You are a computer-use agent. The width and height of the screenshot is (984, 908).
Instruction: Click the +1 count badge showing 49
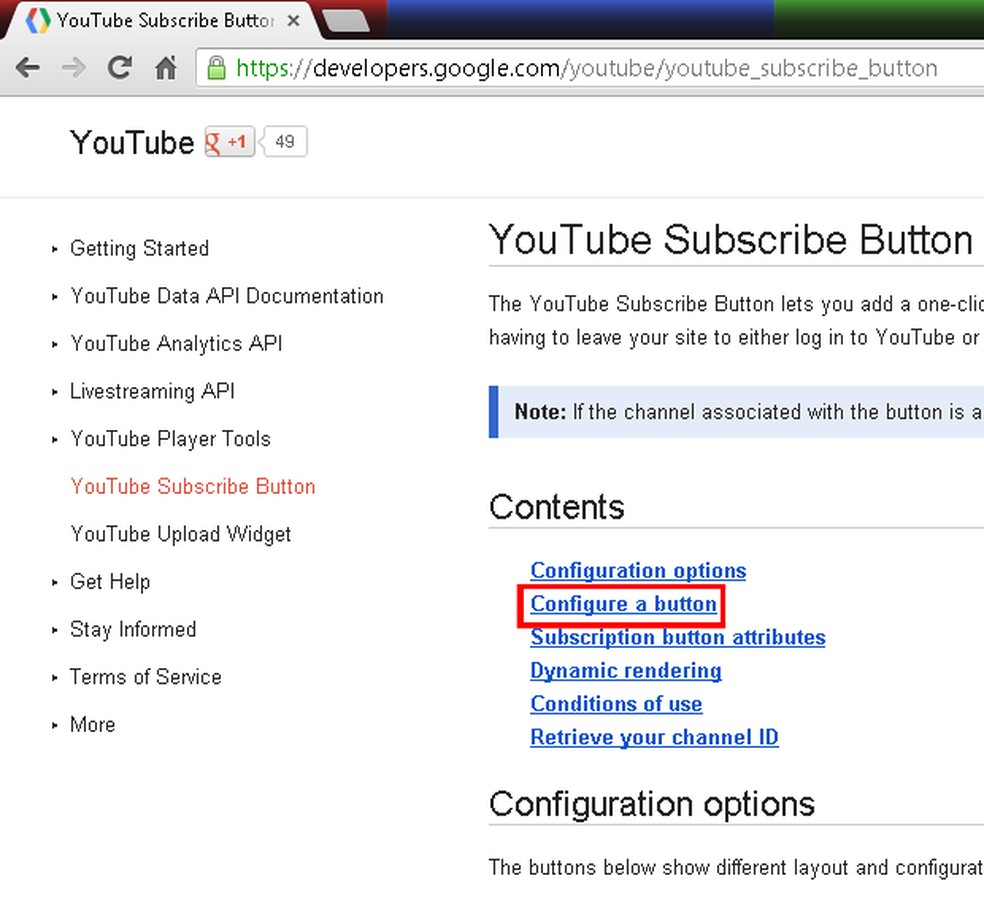(x=283, y=141)
